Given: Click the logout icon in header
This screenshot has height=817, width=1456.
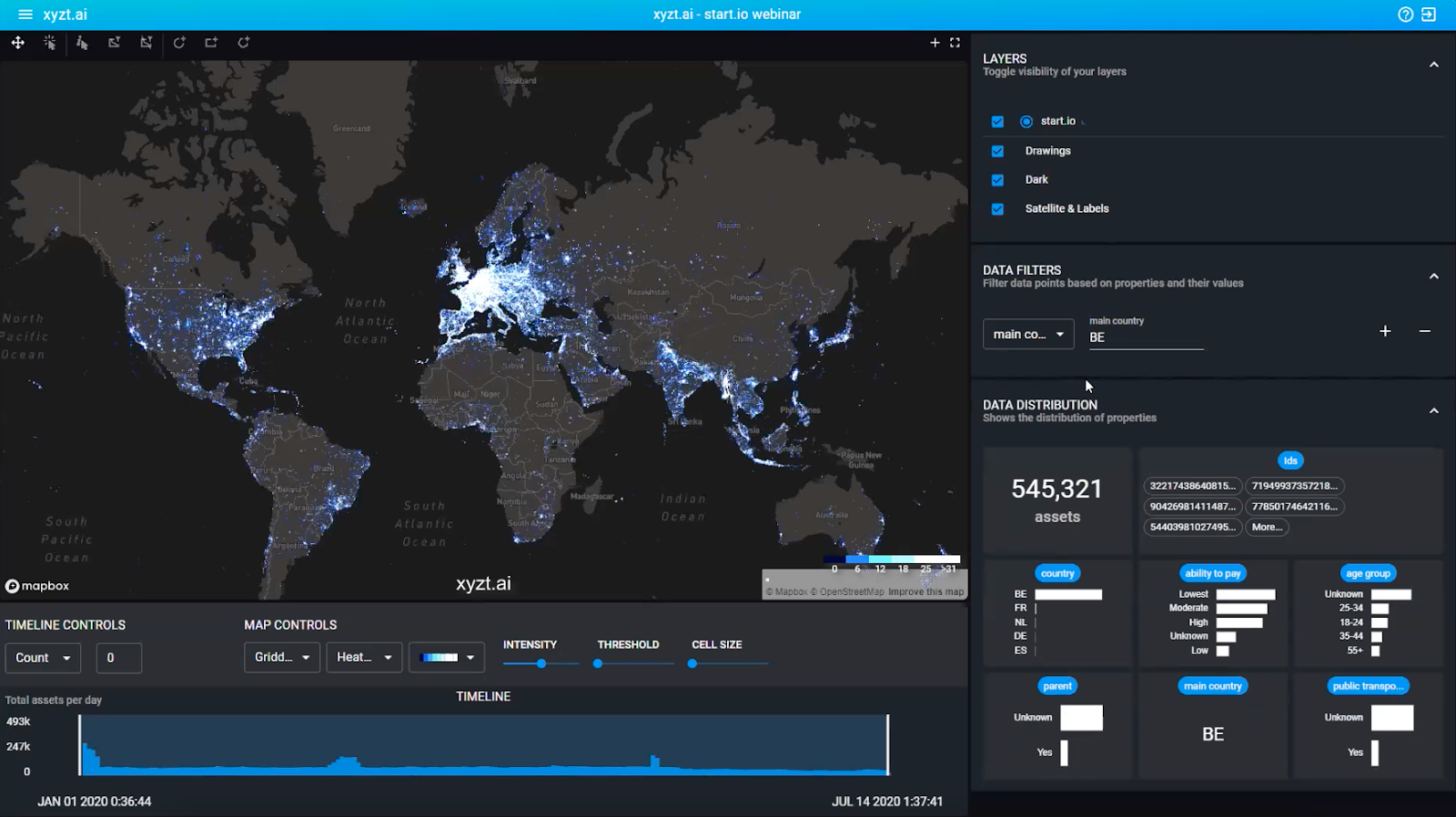Looking at the screenshot, I should [x=1430, y=15].
